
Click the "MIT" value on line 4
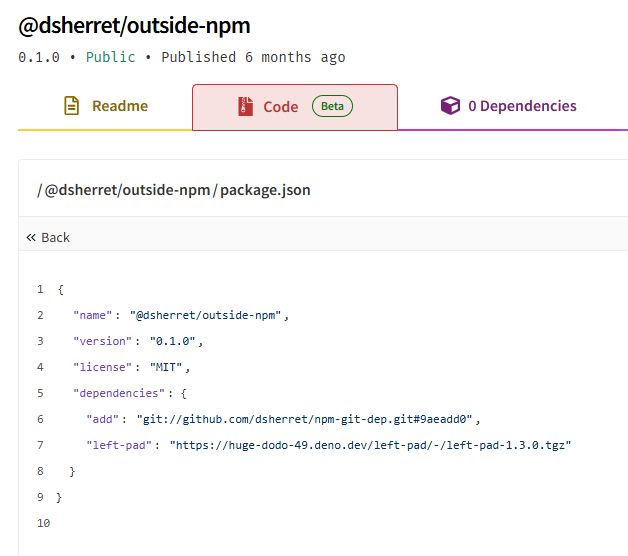click(x=166, y=367)
